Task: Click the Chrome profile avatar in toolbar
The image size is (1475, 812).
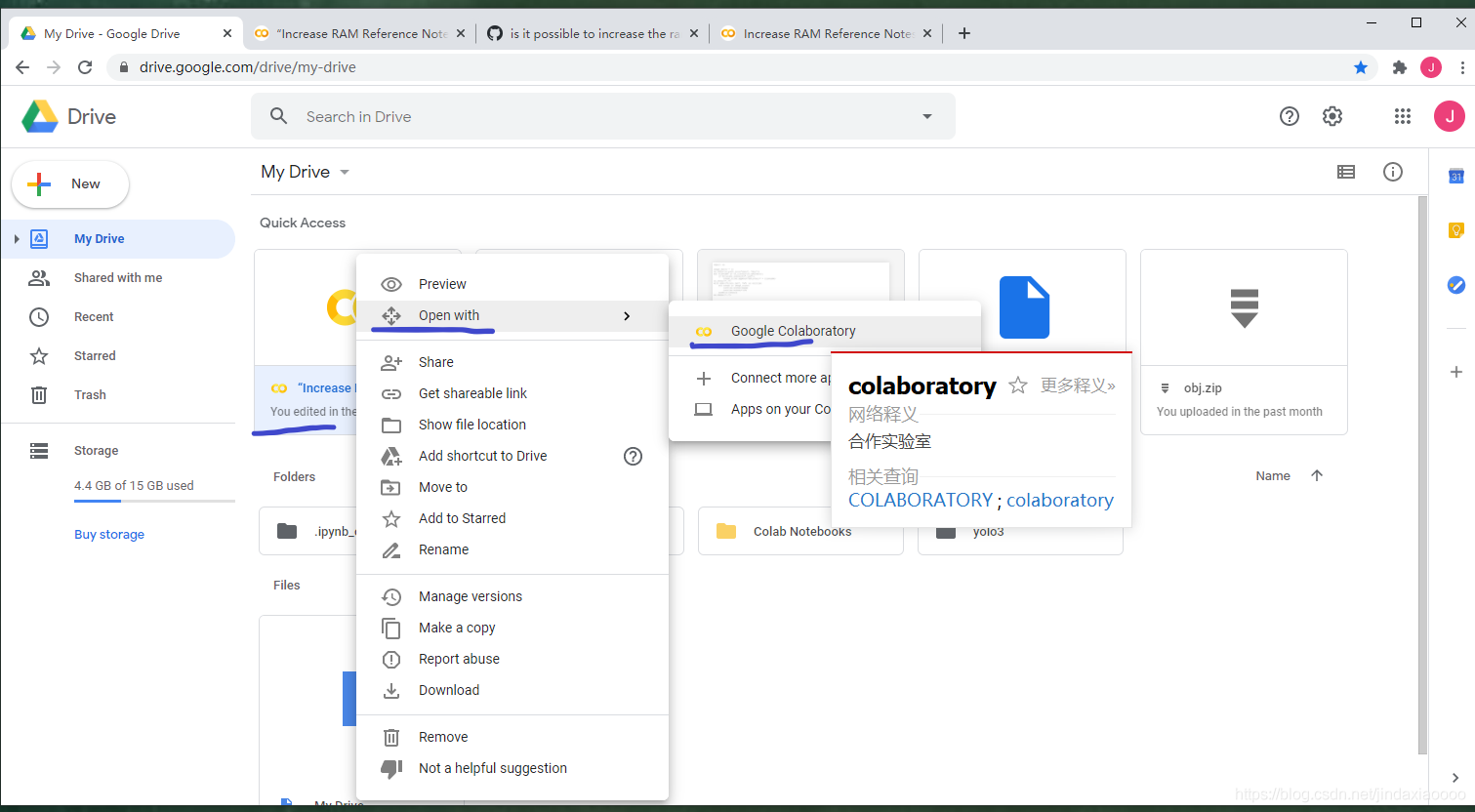Action: pyautogui.click(x=1431, y=67)
